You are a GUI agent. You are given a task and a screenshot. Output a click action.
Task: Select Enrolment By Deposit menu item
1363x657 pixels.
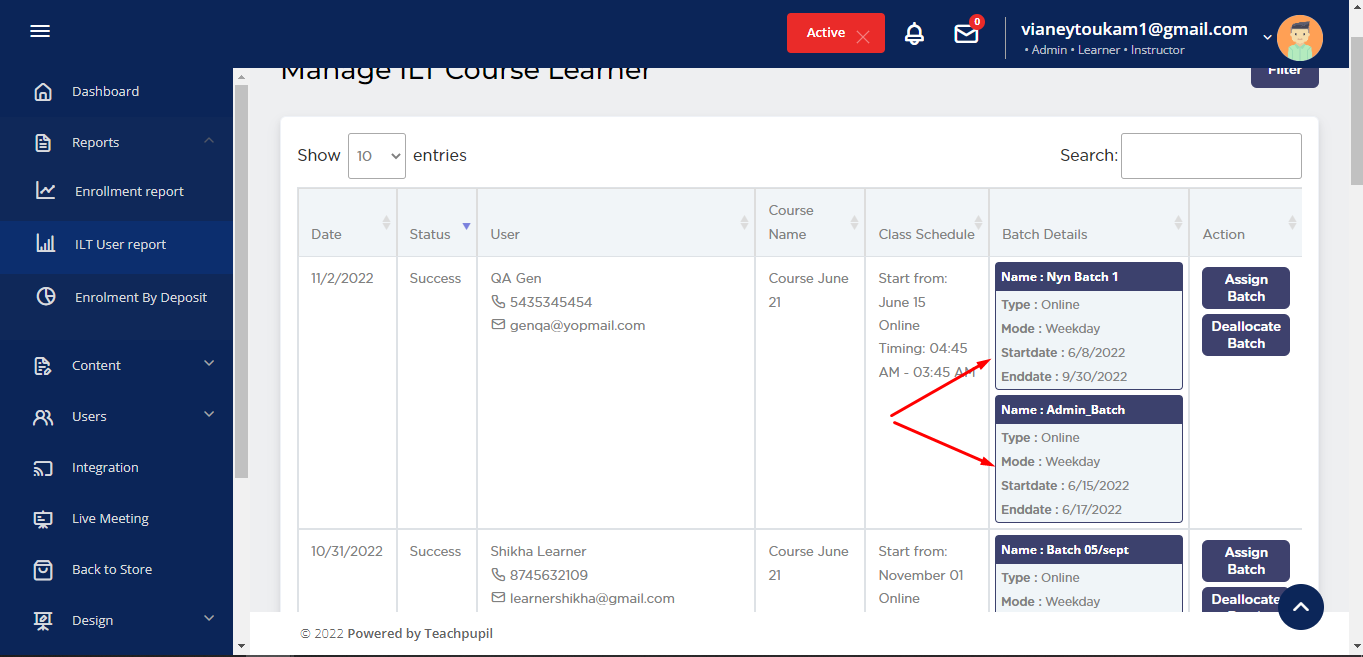(141, 298)
